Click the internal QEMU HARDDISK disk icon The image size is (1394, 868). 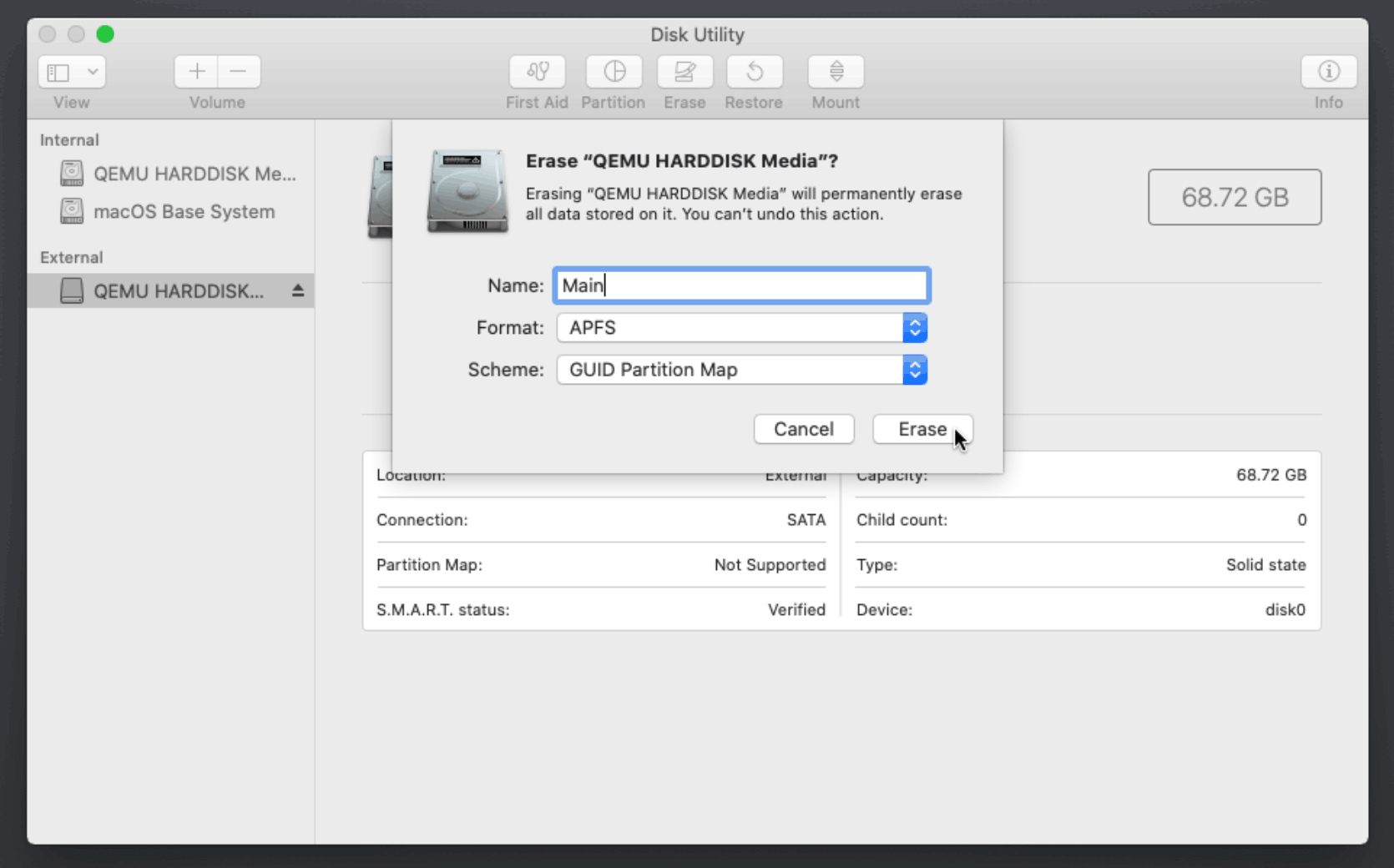pyautogui.click(x=72, y=173)
